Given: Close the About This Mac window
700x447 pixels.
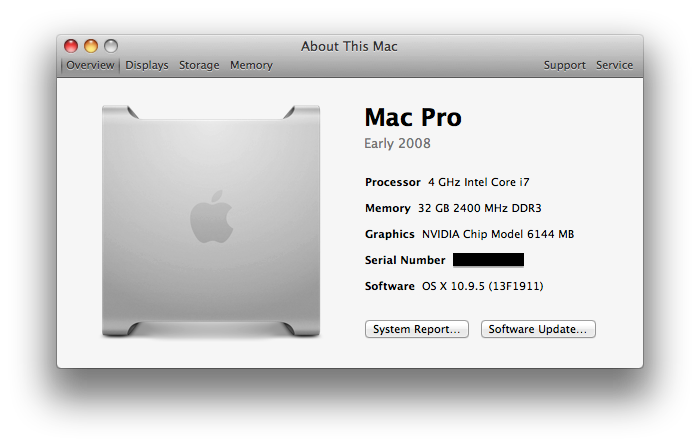Looking at the screenshot, I should click(71, 46).
